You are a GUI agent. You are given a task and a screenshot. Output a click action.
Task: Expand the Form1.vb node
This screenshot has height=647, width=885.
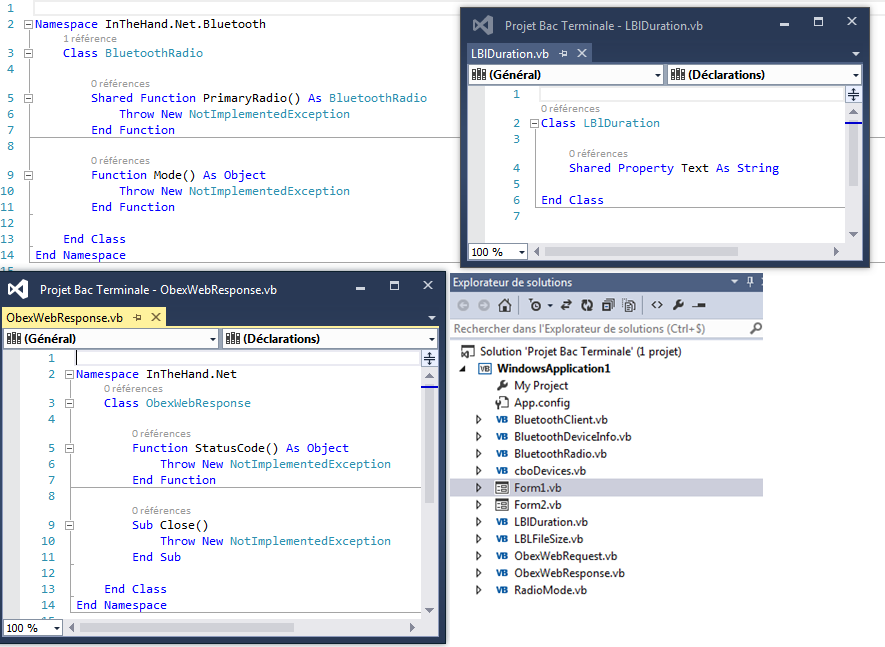(479, 488)
